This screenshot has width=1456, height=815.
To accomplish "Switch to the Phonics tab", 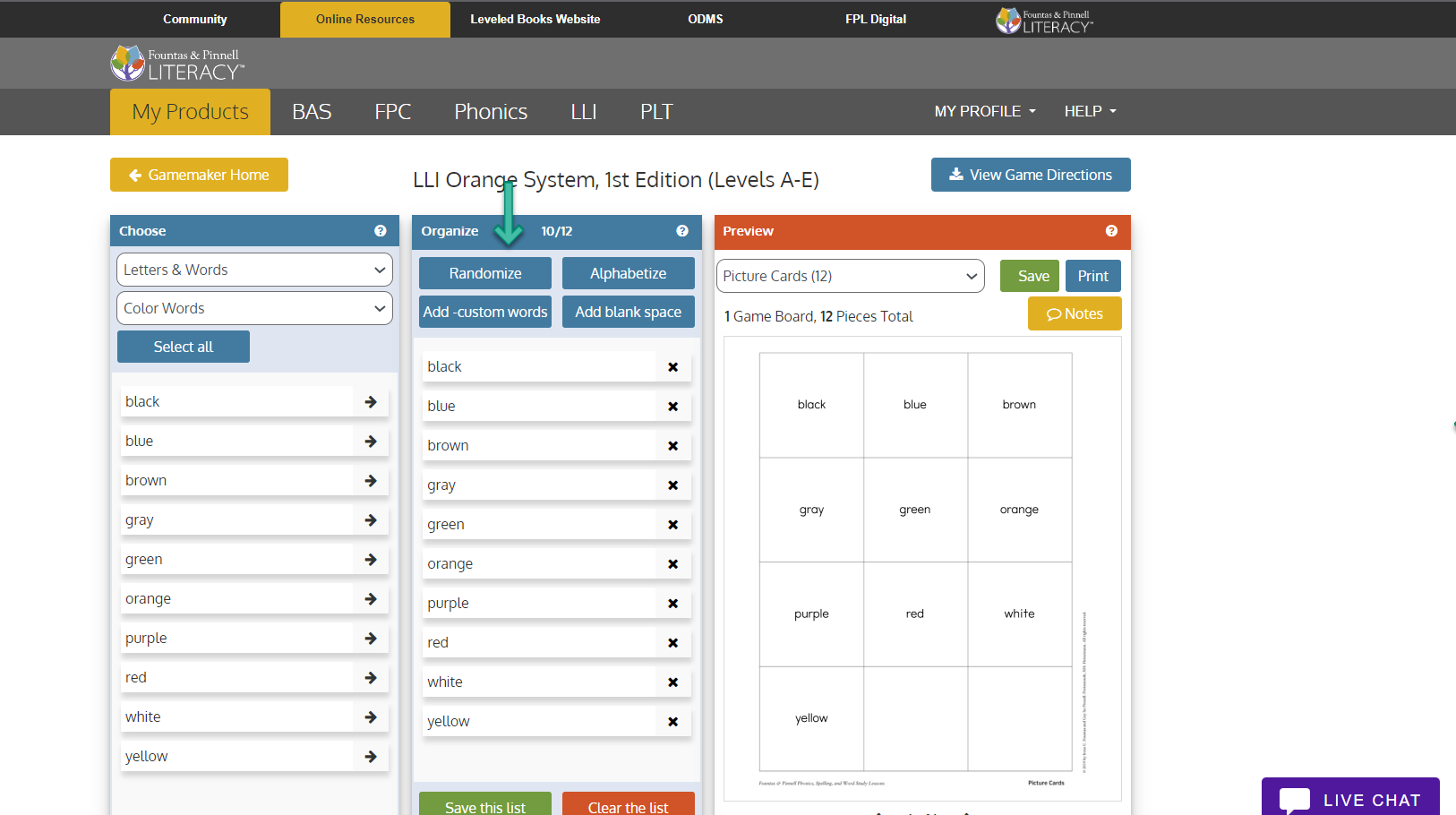I will [x=491, y=111].
